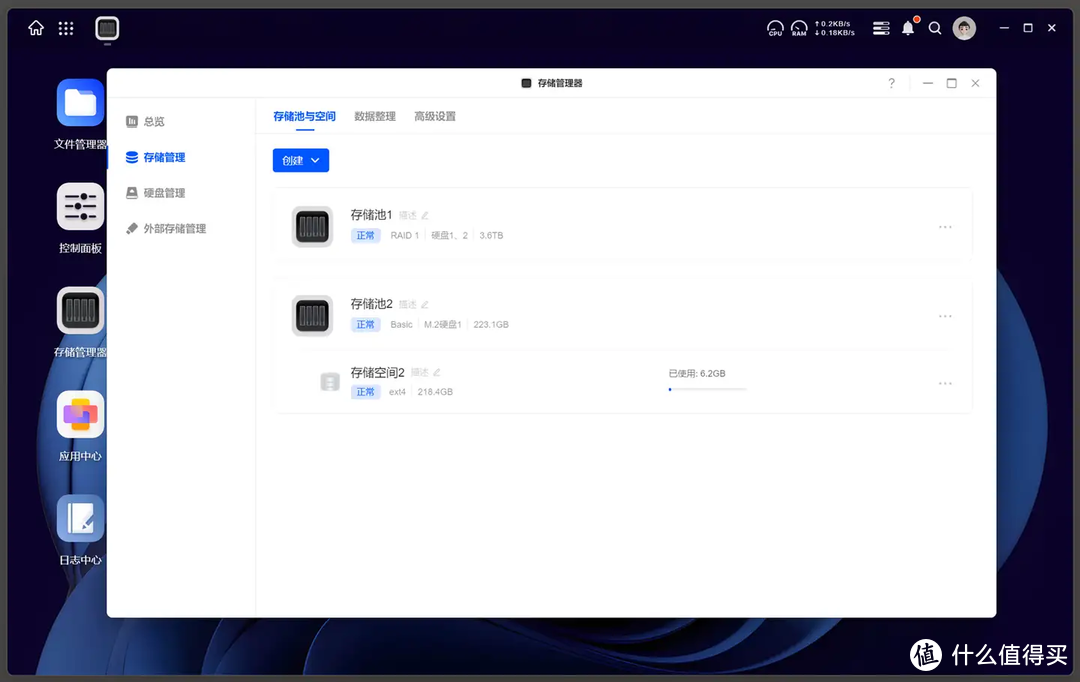Open the more options menu for 存储空间2
Screen dimensions: 1080x682
pos(945,383)
